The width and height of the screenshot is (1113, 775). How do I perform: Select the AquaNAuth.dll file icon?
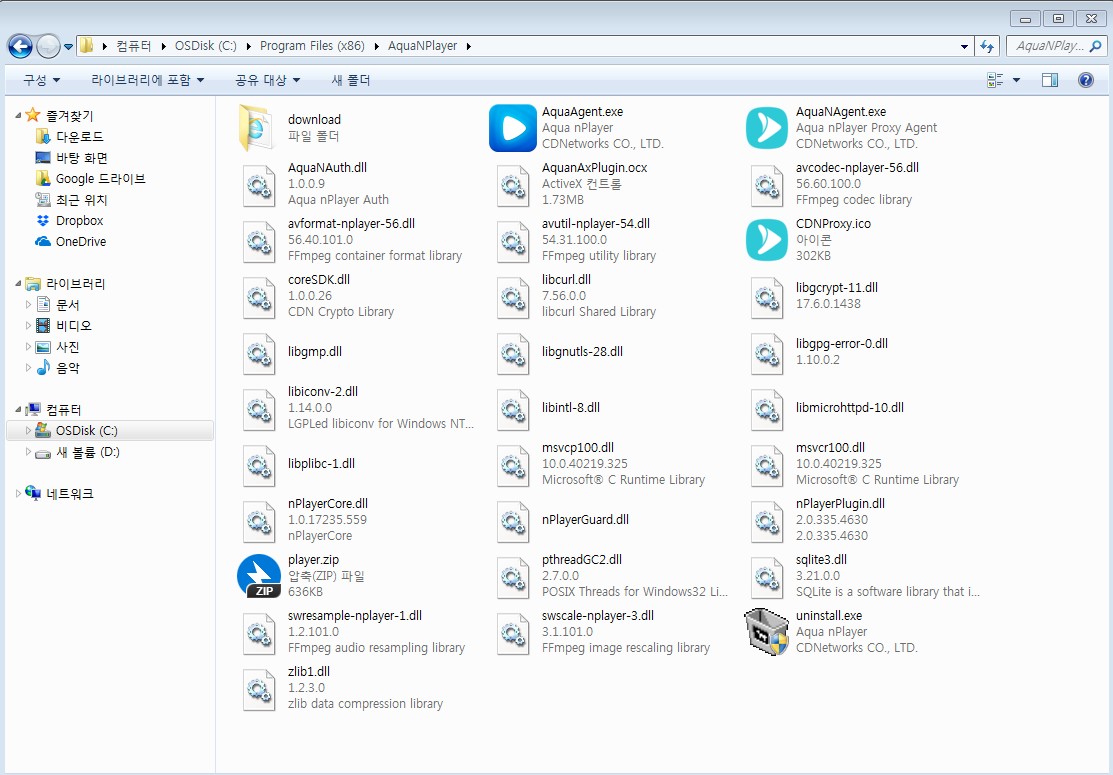[x=259, y=185]
